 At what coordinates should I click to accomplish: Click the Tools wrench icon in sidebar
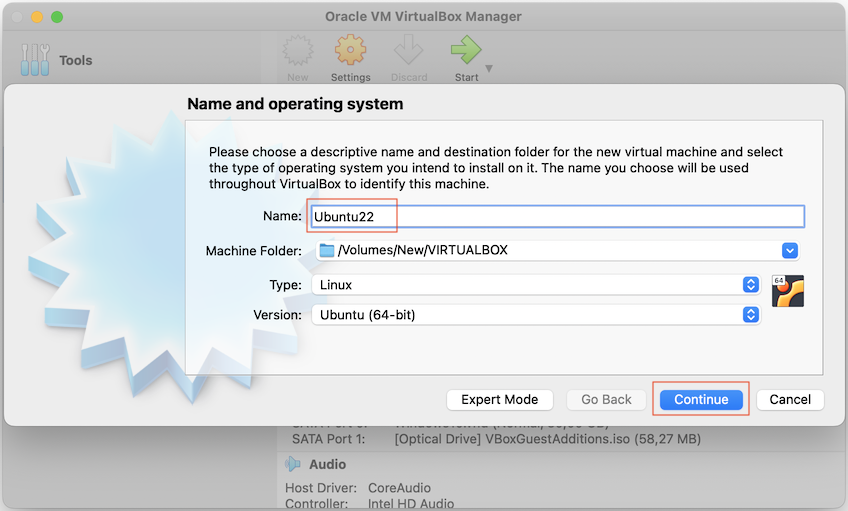coord(35,59)
